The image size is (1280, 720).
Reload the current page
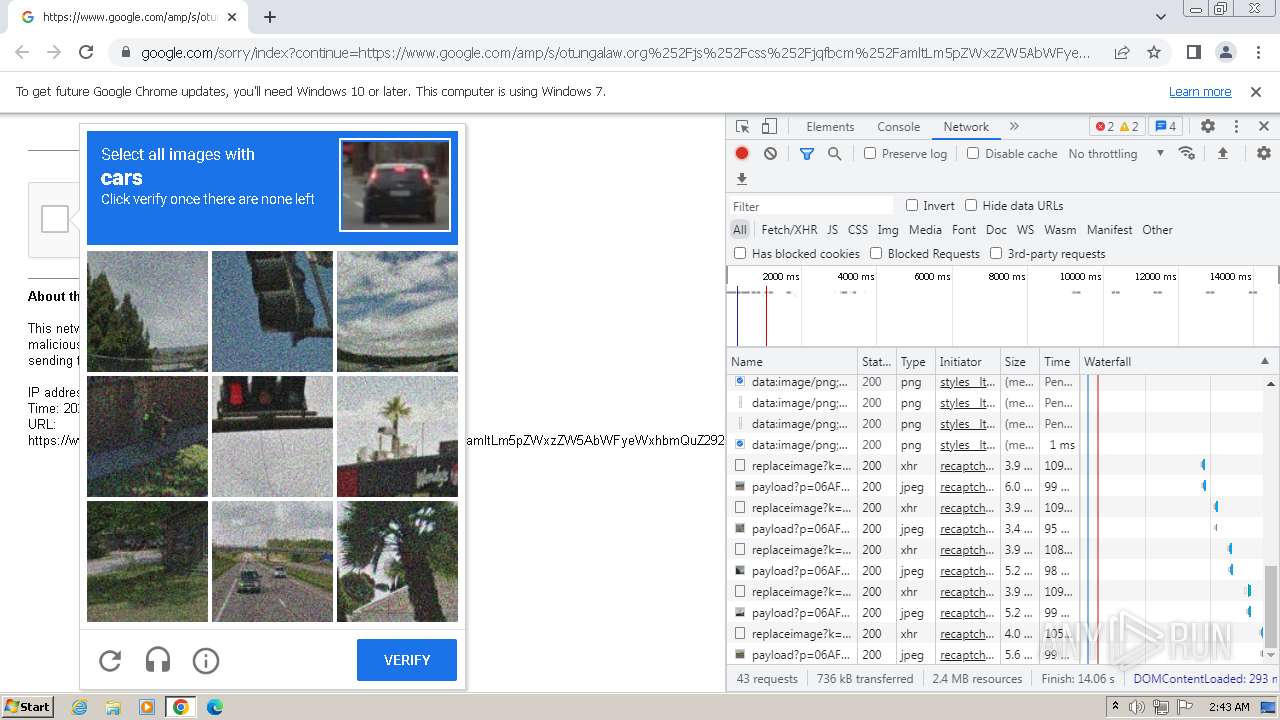86,52
